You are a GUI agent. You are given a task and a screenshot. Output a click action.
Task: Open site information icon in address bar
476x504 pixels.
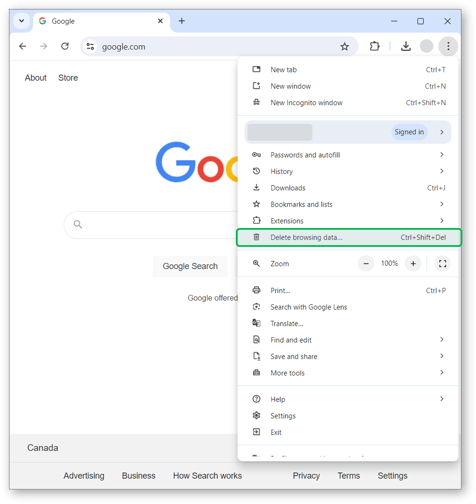(x=90, y=46)
